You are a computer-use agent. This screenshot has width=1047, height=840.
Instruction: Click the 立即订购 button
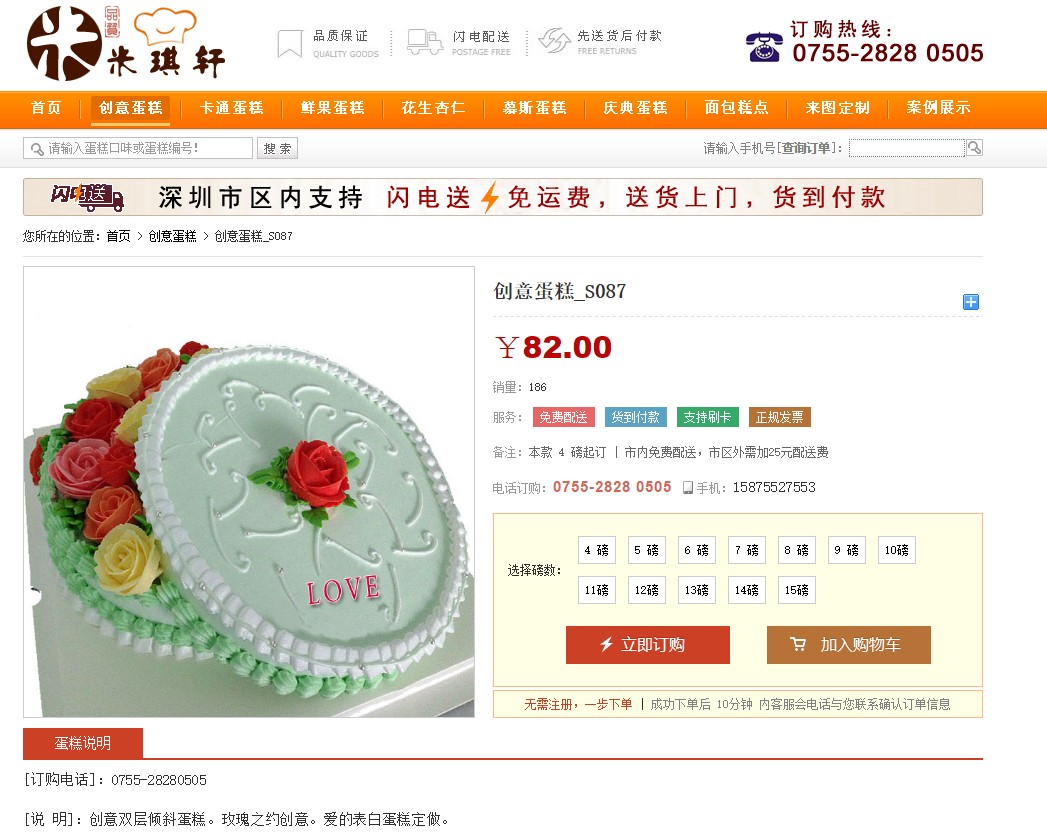tap(648, 645)
